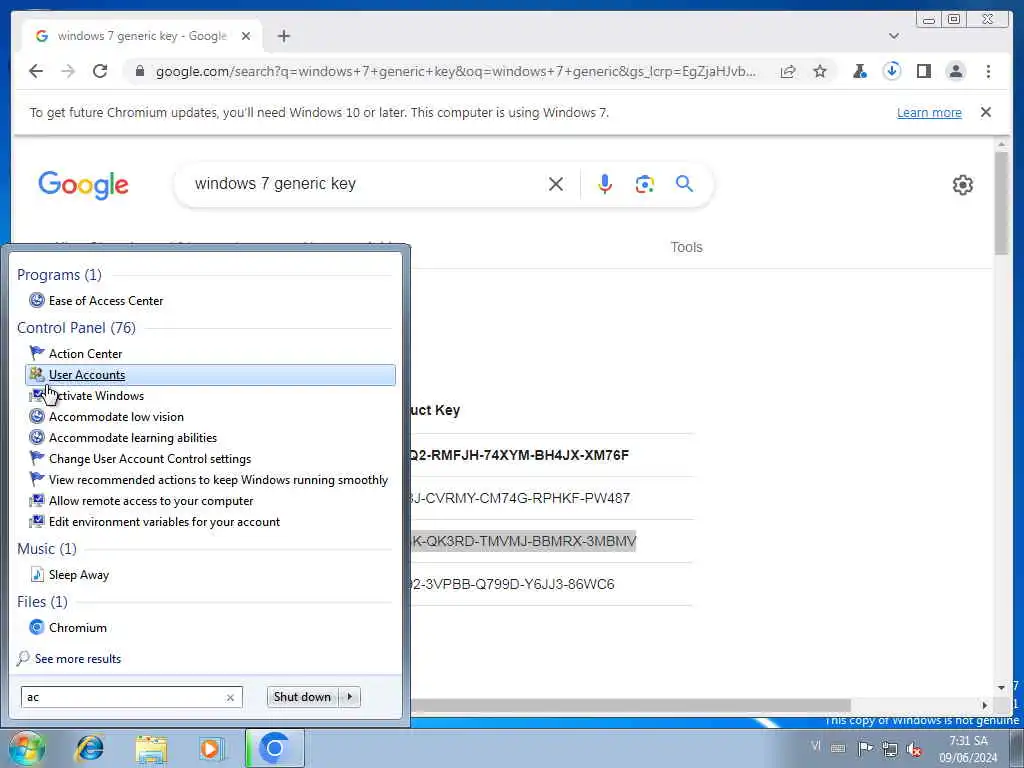Open Learn more link in update bar
The image size is (1024, 768).
click(929, 112)
